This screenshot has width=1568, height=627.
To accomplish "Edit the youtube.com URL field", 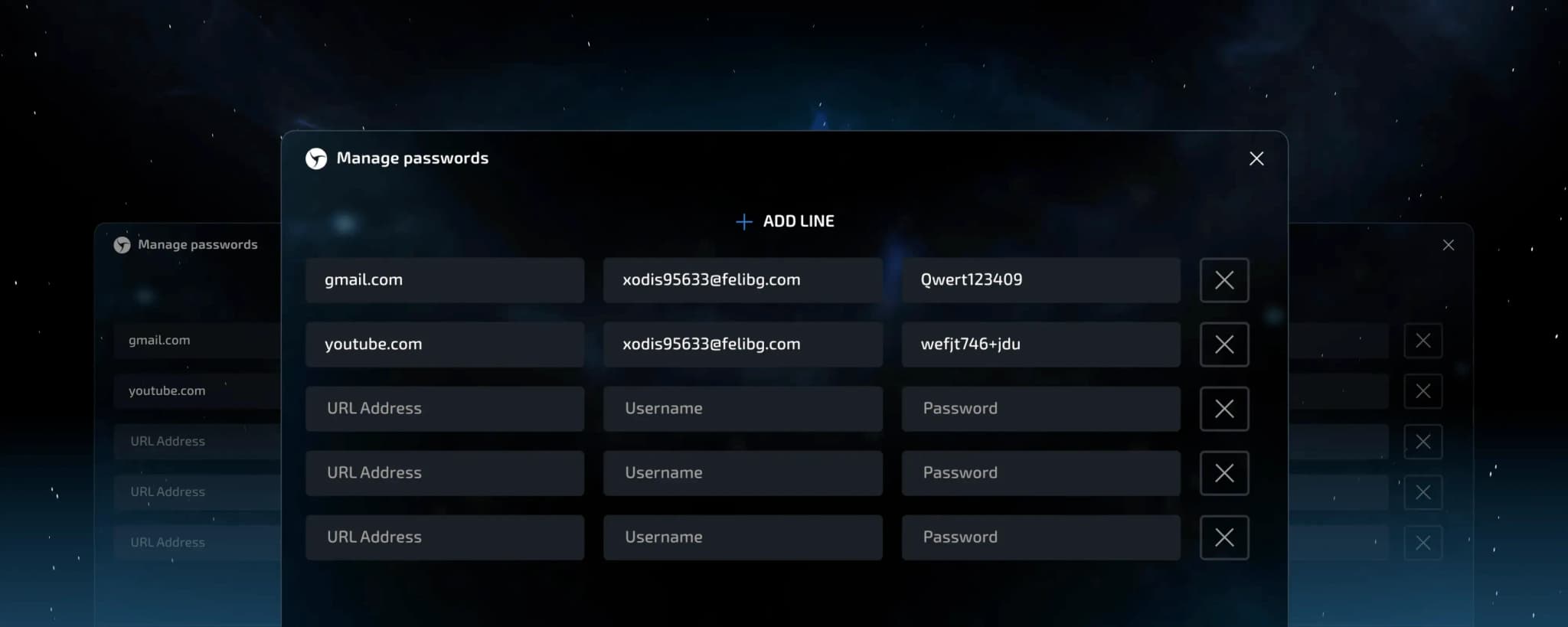I will (444, 345).
